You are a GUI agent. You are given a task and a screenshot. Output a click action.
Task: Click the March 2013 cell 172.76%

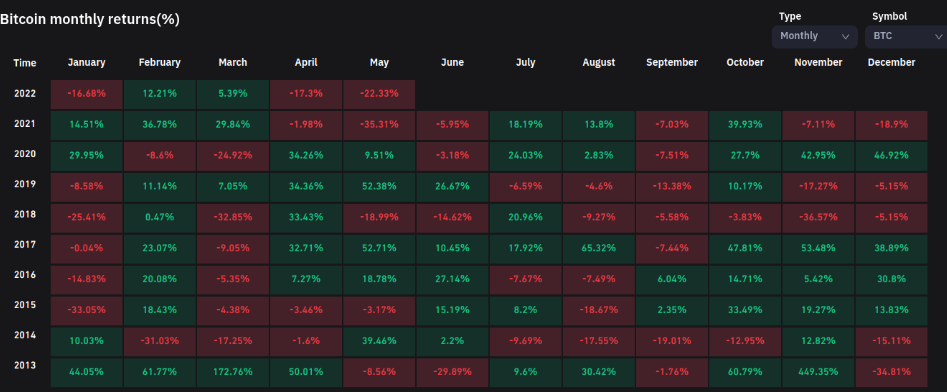(x=233, y=373)
